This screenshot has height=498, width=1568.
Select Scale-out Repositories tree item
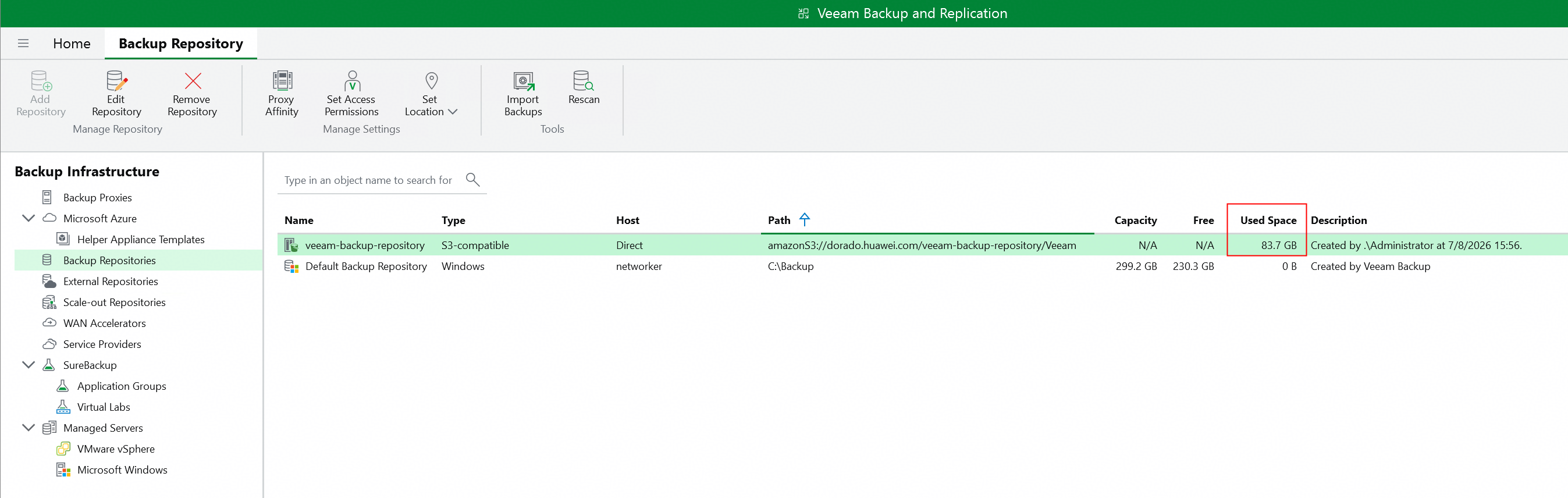115,302
